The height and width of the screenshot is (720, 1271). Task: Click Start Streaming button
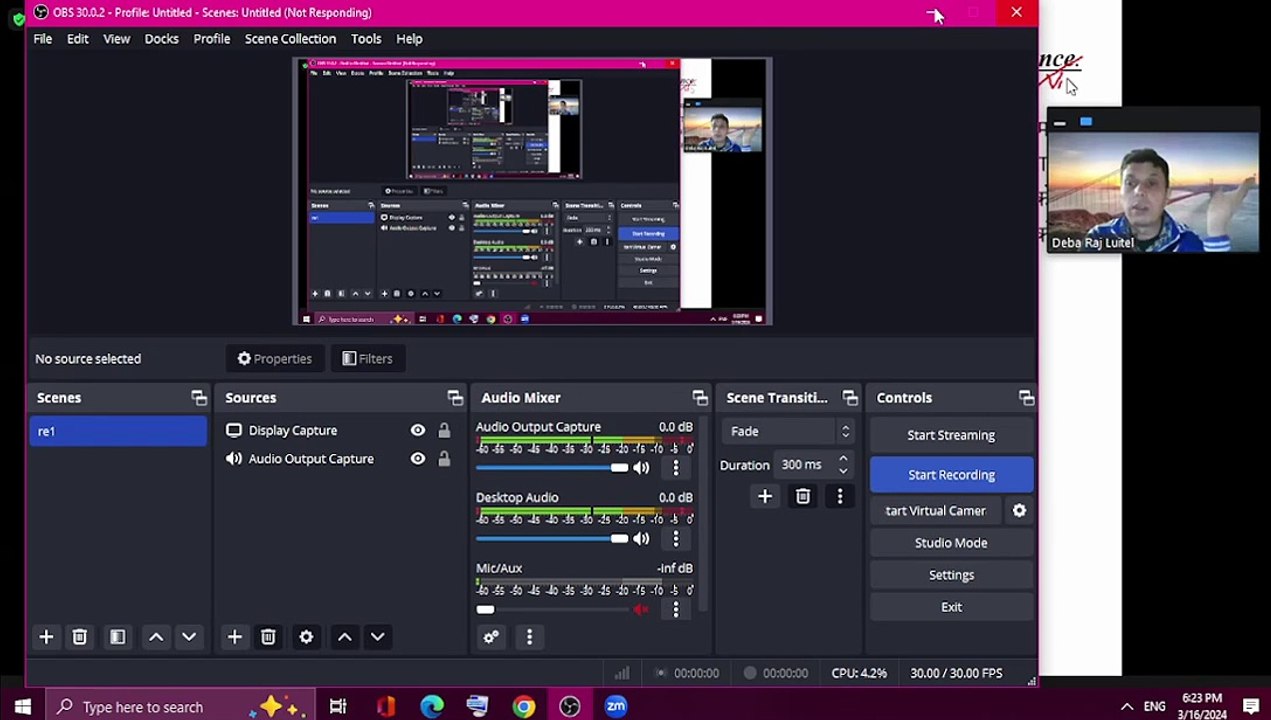click(x=951, y=435)
